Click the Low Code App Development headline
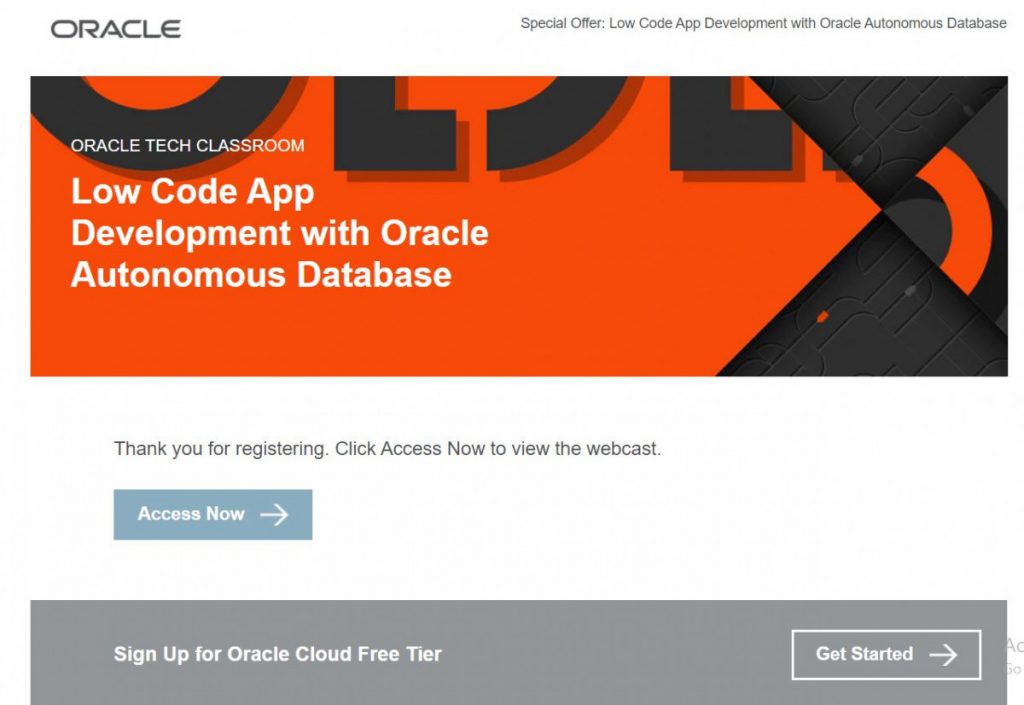The height and width of the screenshot is (705, 1024). (280, 233)
